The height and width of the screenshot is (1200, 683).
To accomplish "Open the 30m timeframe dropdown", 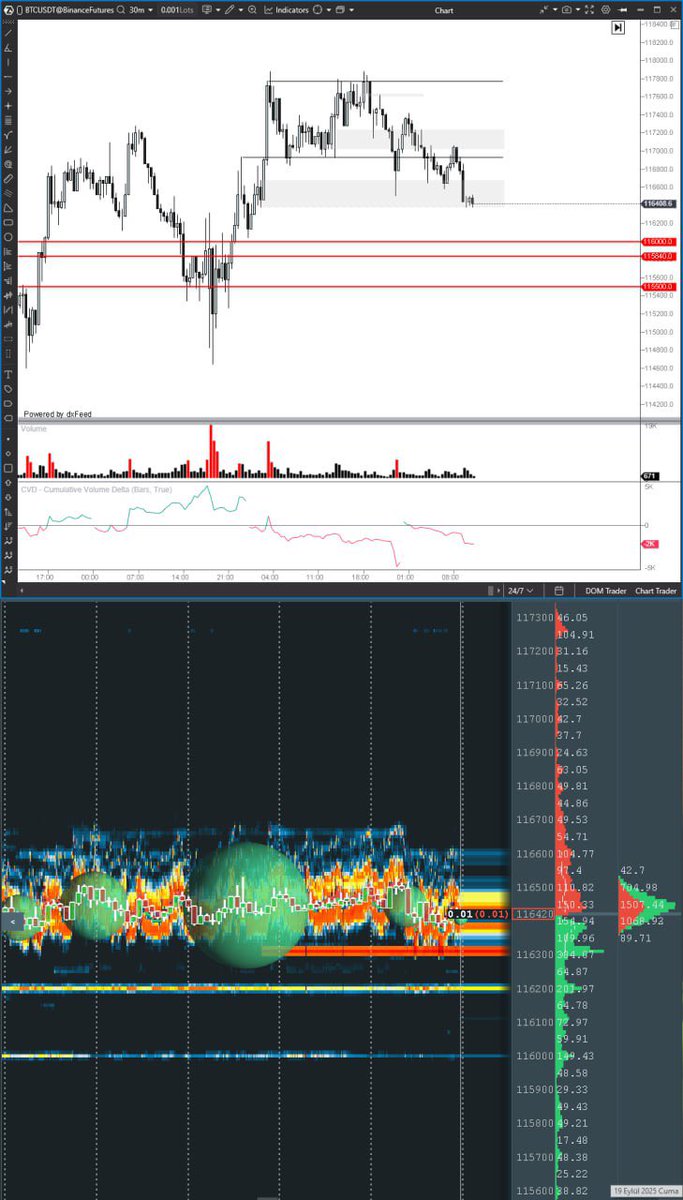I will coord(141,9).
